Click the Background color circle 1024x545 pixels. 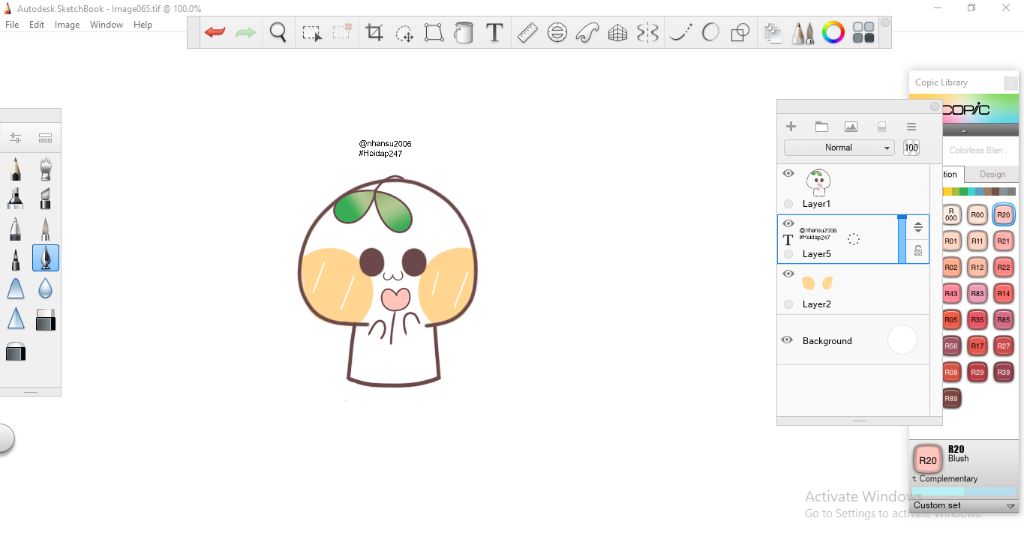pos(902,340)
